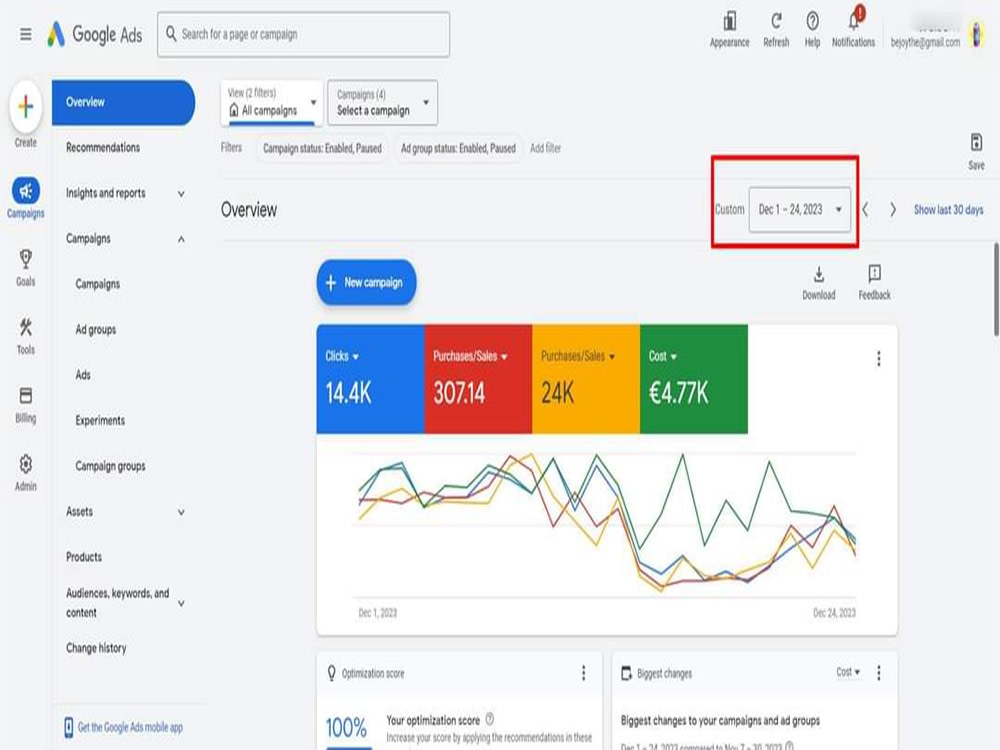The height and width of the screenshot is (750, 1000).
Task: Change the green Cost metric dropdown
Action: pyautogui.click(x=663, y=357)
